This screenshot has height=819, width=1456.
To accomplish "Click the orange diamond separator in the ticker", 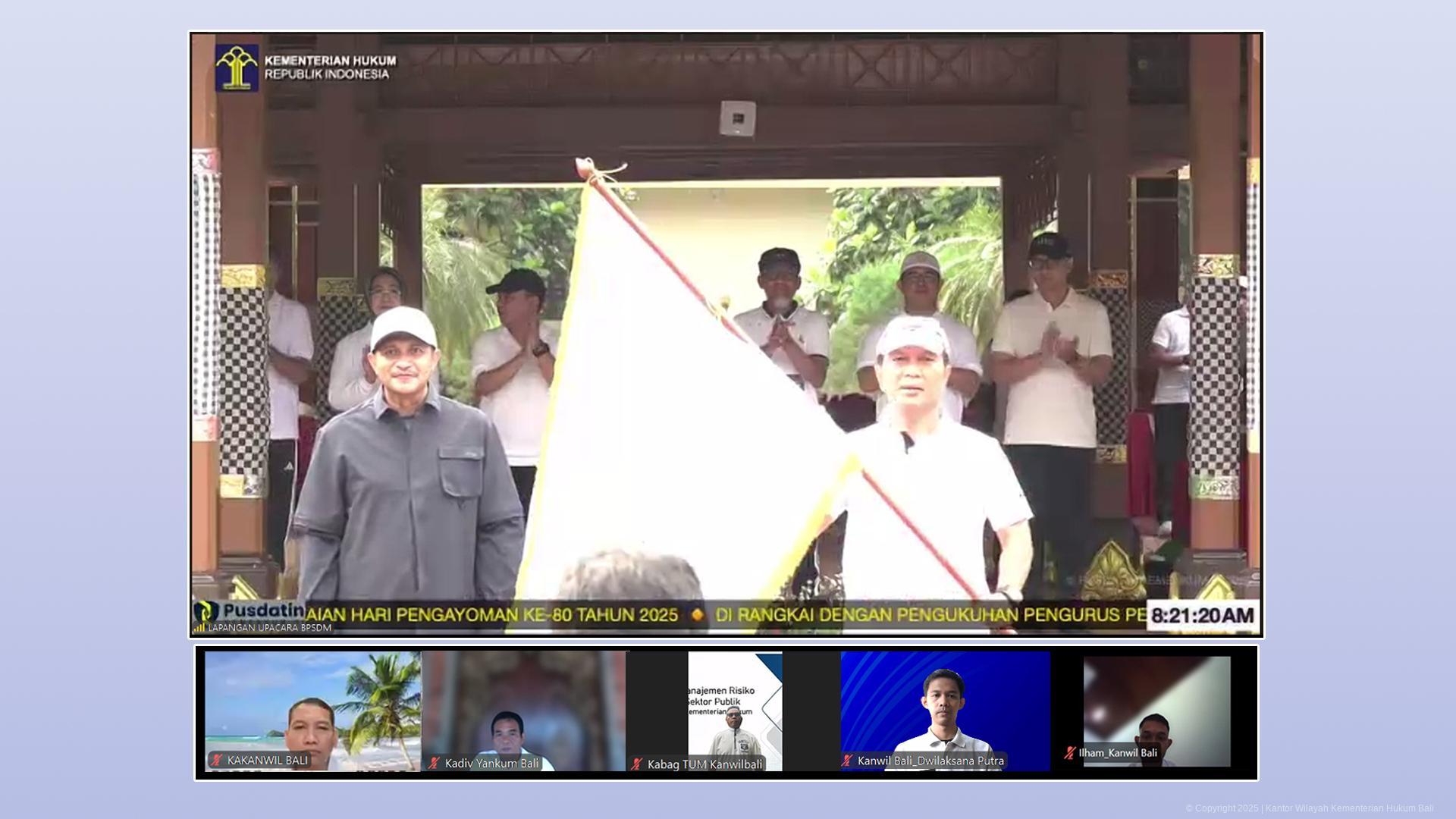I will click(697, 615).
